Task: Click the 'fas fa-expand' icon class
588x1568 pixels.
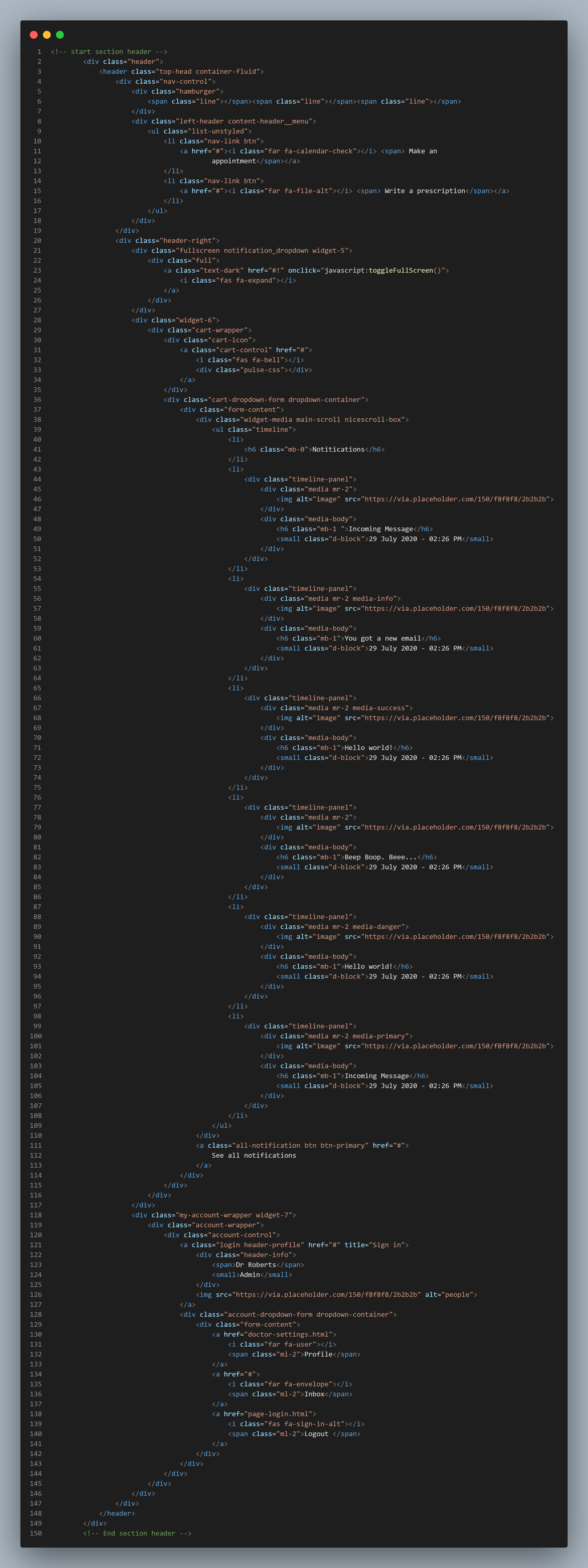Action: click(x=246, y=280)
